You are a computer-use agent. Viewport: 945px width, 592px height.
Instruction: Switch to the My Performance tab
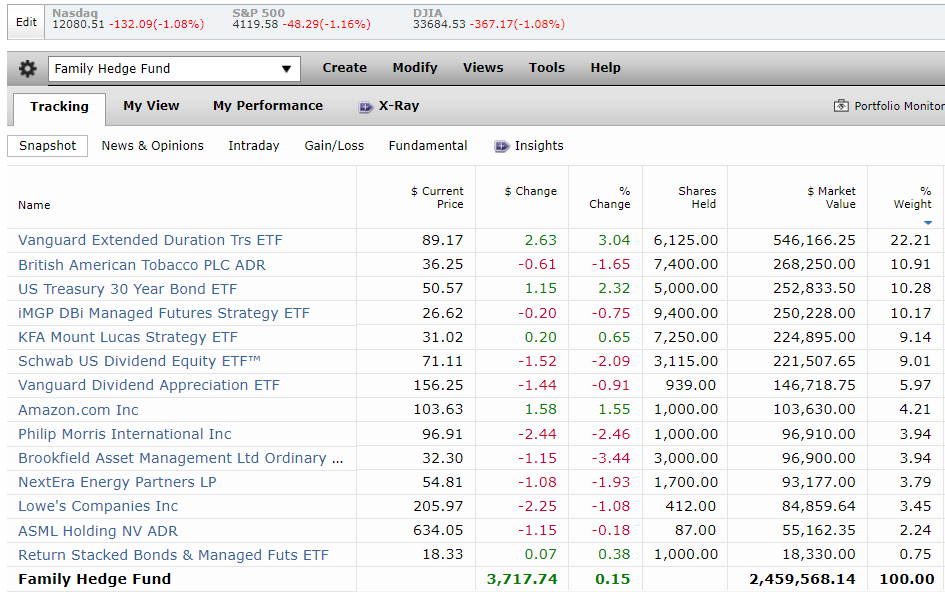coord(268,105)
